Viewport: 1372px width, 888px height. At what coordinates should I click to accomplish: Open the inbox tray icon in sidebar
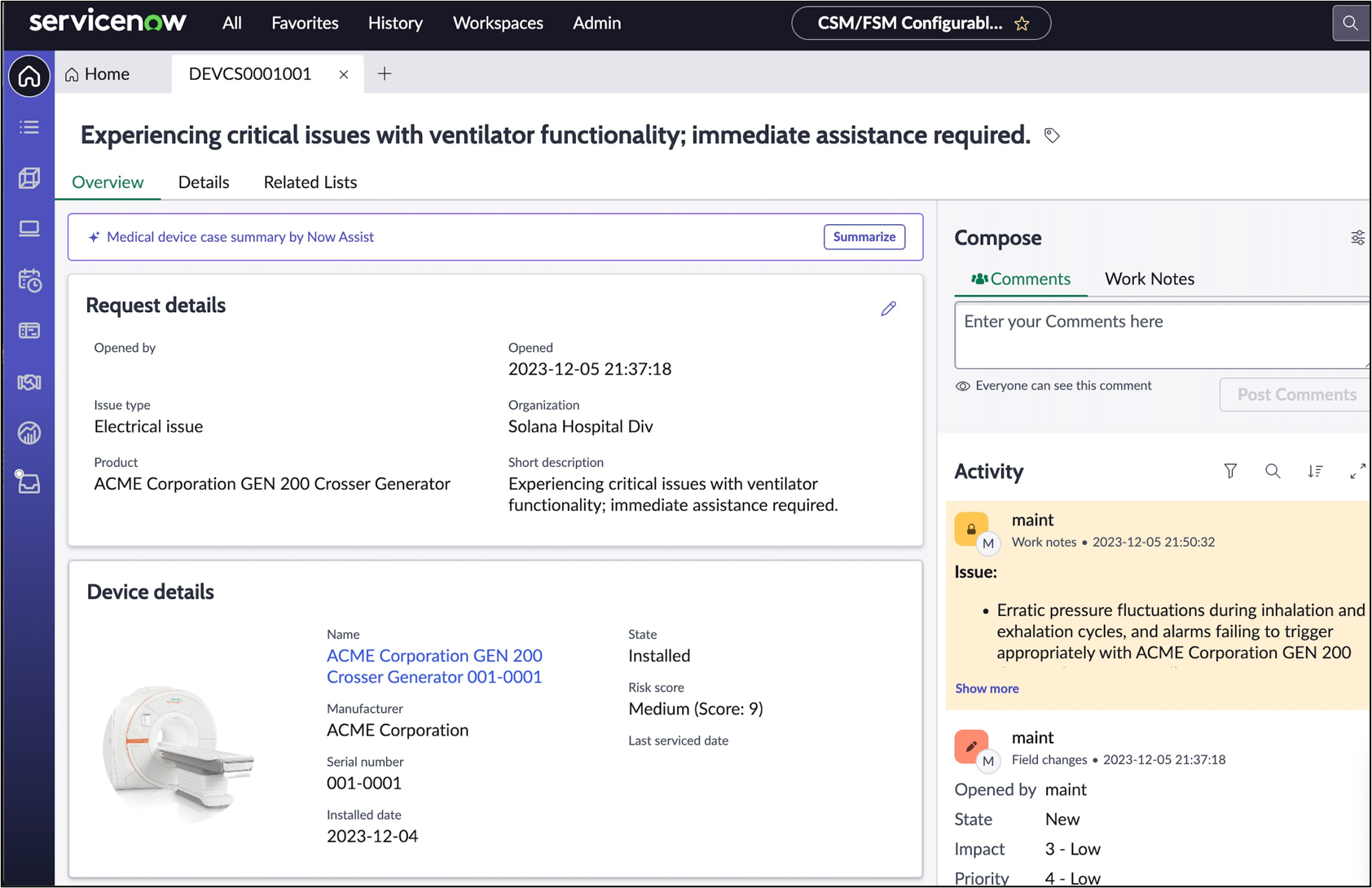pyautogui.click(x=29, y=483)
